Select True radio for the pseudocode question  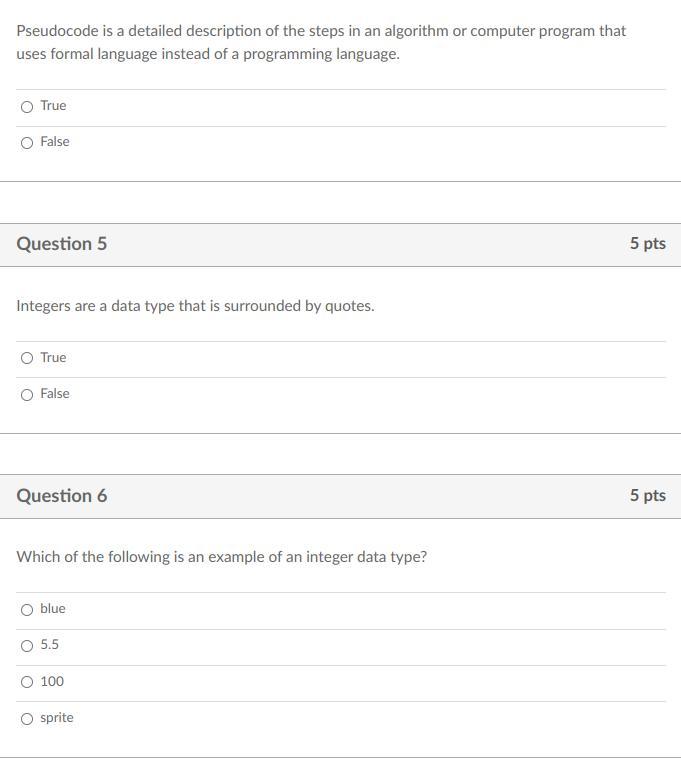point(27,106)
